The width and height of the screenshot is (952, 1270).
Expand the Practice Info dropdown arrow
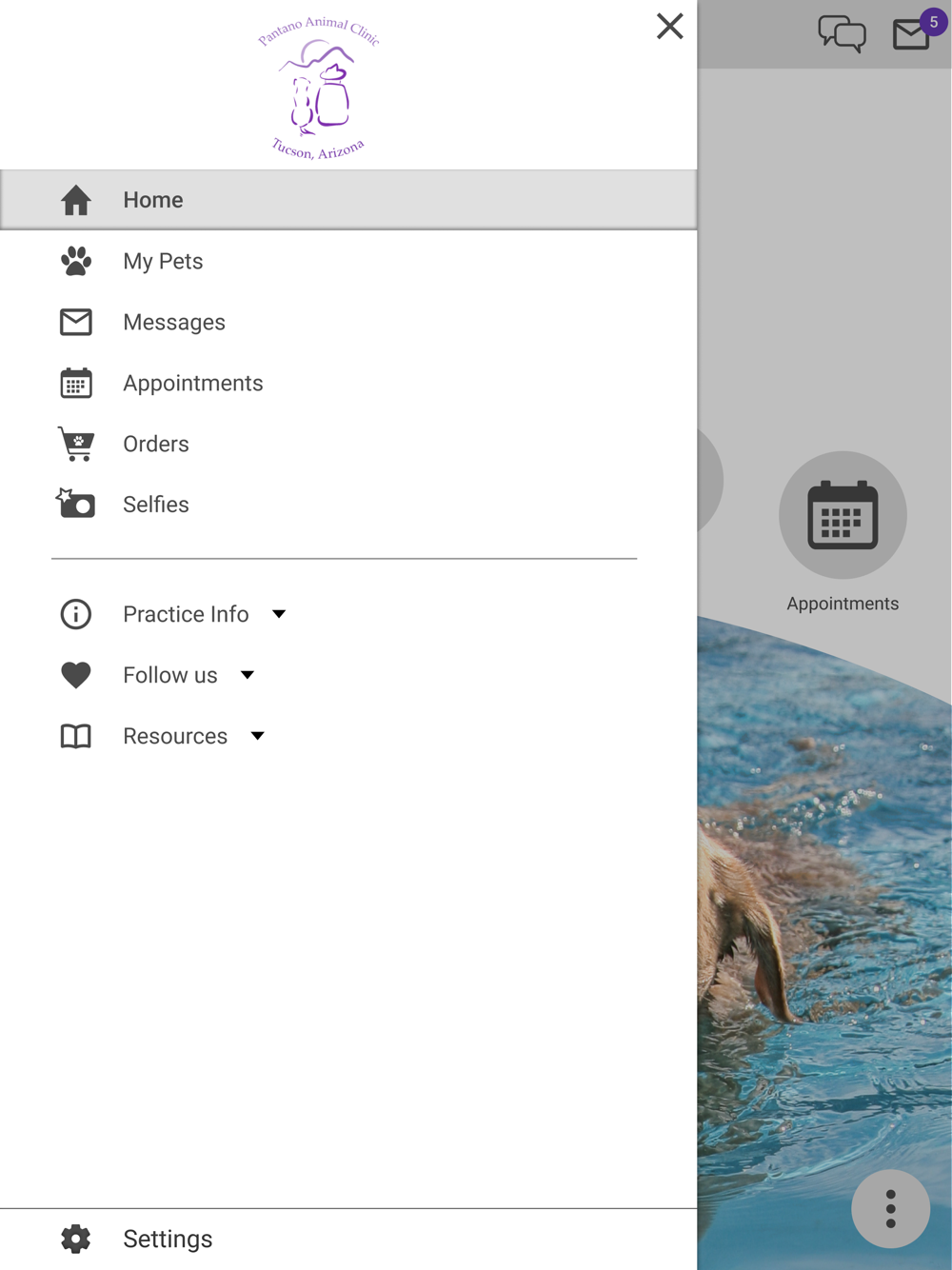pos(279,614)
